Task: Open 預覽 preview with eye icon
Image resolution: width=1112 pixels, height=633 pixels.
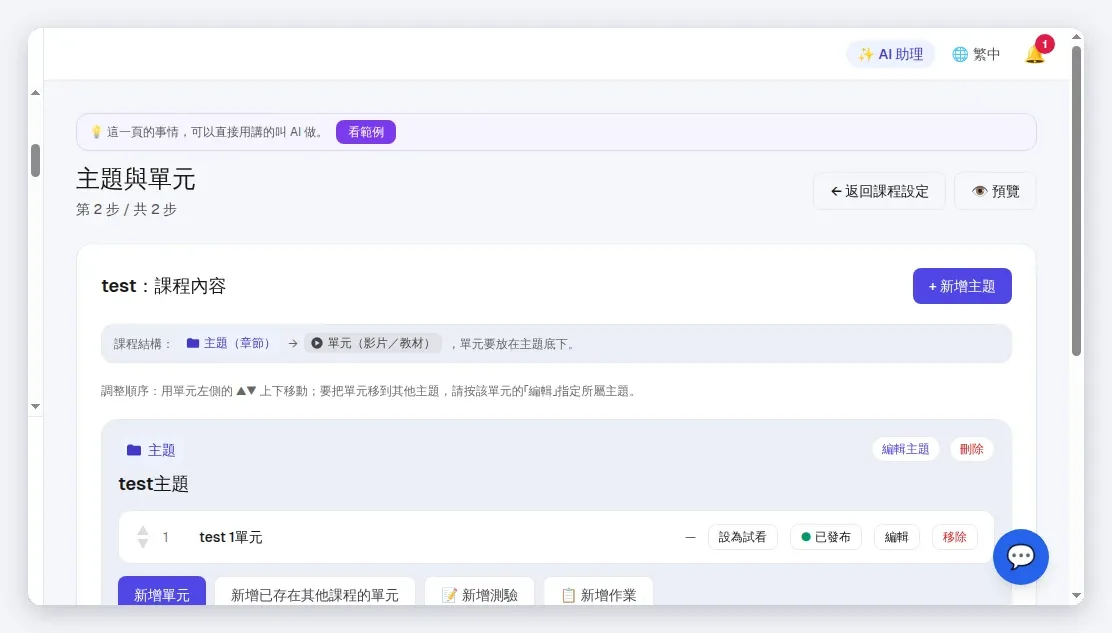Action: [995, 191]
